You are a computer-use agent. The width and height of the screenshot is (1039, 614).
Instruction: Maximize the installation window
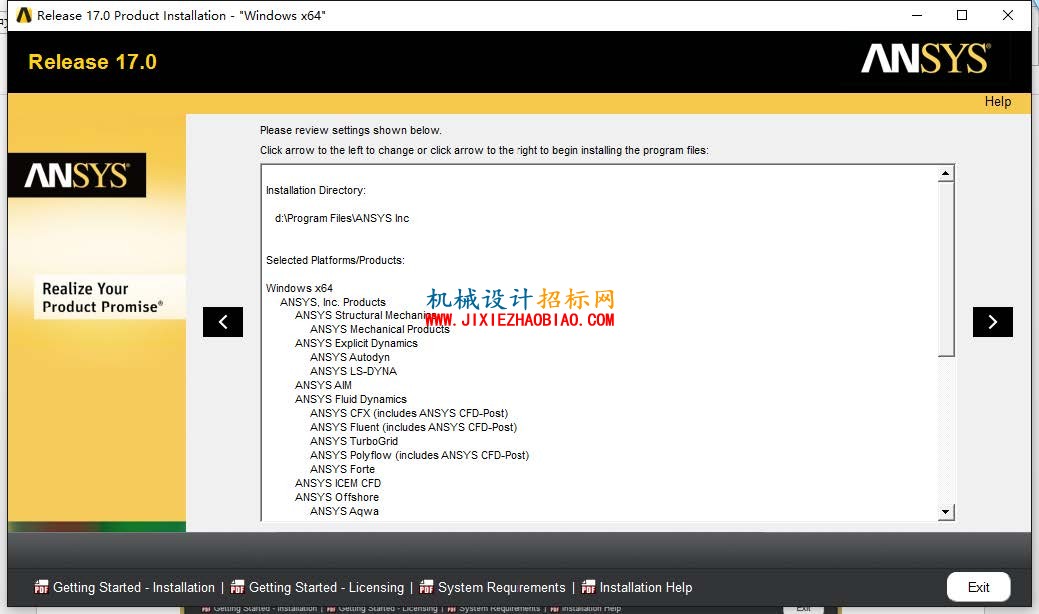click(962, 15)
